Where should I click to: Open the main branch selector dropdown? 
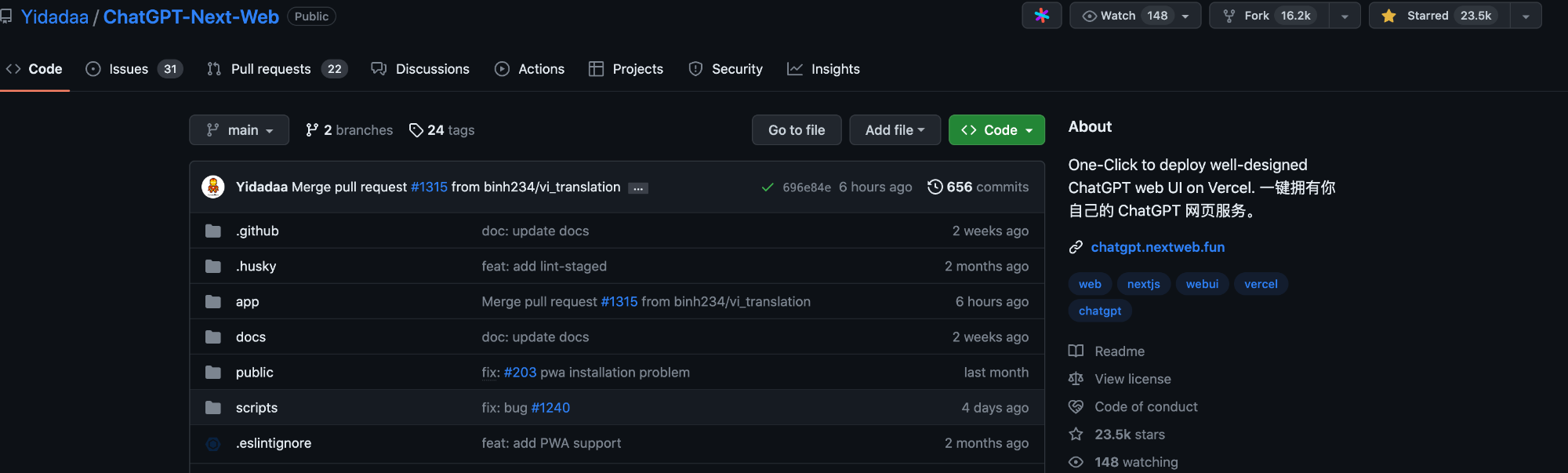(x=239, y=130)
